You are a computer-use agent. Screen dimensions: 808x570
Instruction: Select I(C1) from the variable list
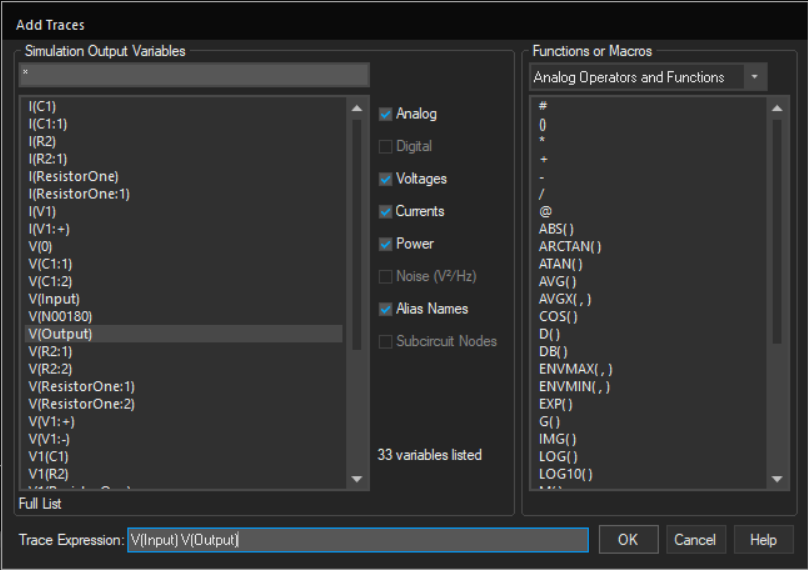coord(42,106)
